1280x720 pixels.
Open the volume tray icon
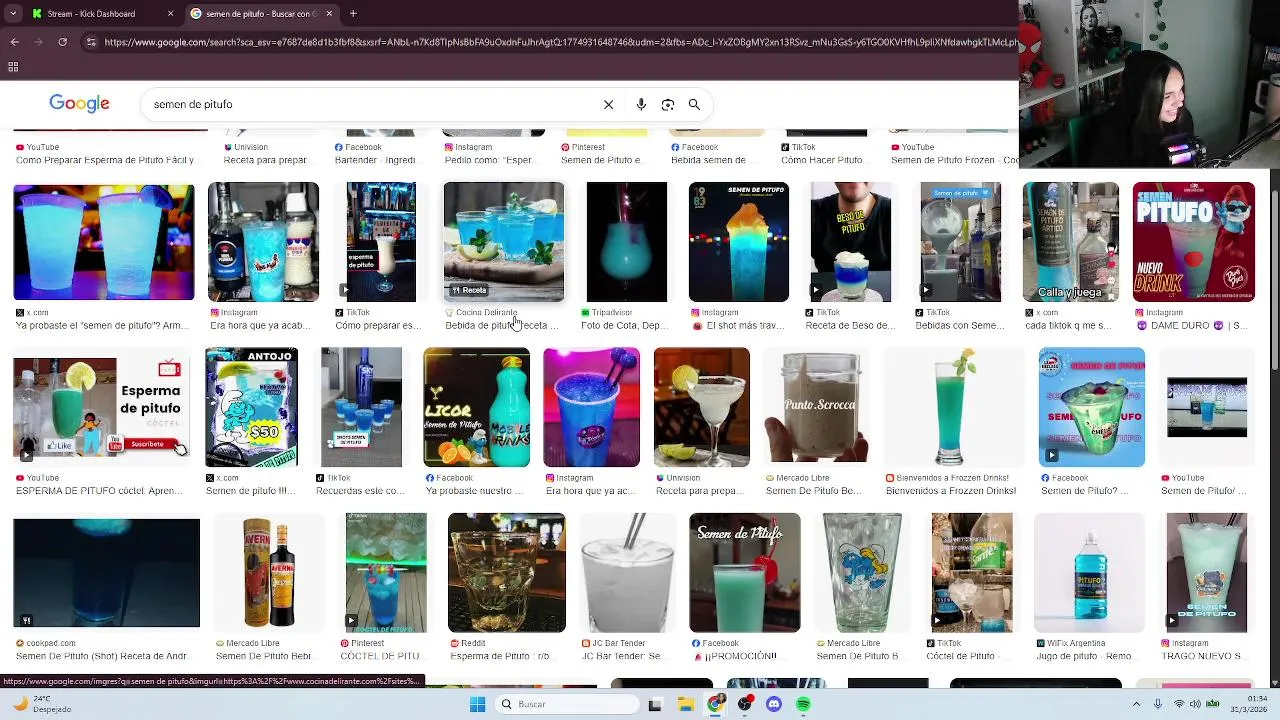tap(1195, 704)
